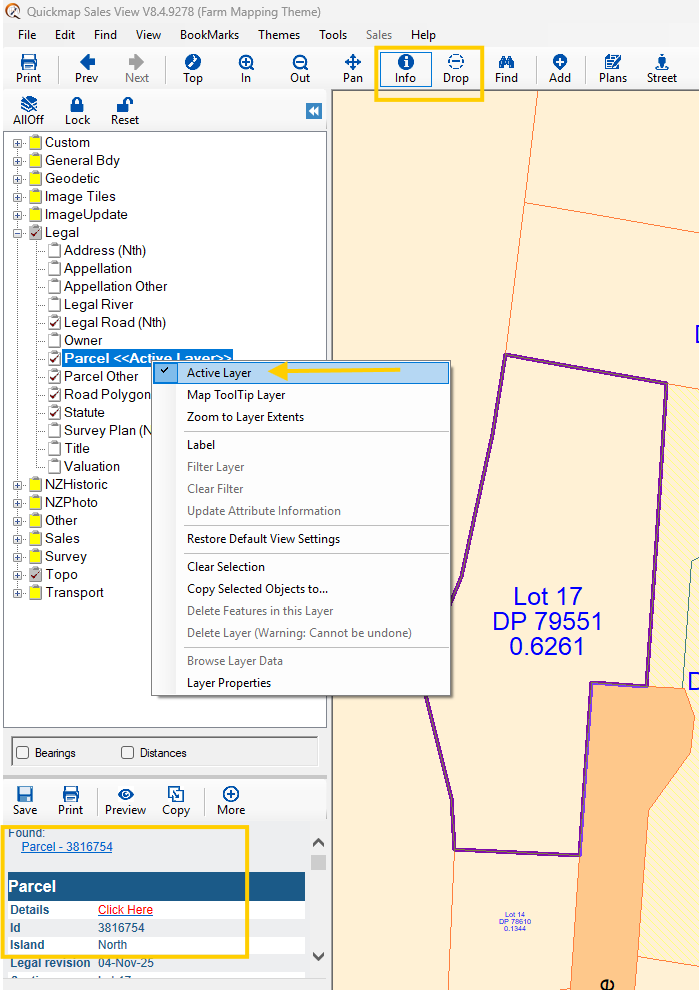Open the Parcel - 3816754 link
The height and width of the screenshot is (990, 699).
(x=67, y=847)
